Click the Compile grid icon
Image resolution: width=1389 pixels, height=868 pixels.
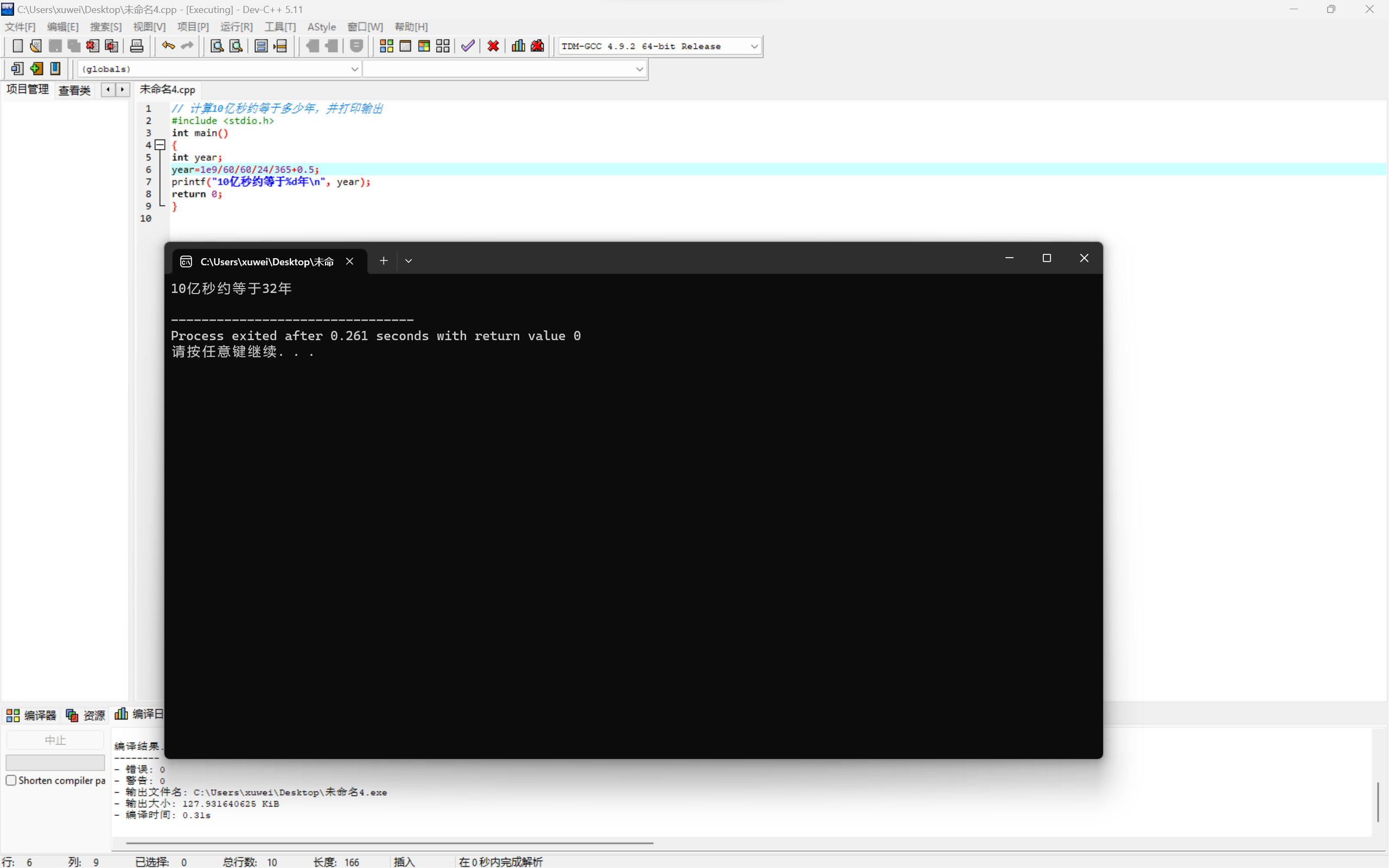click(x=386, y=46)
